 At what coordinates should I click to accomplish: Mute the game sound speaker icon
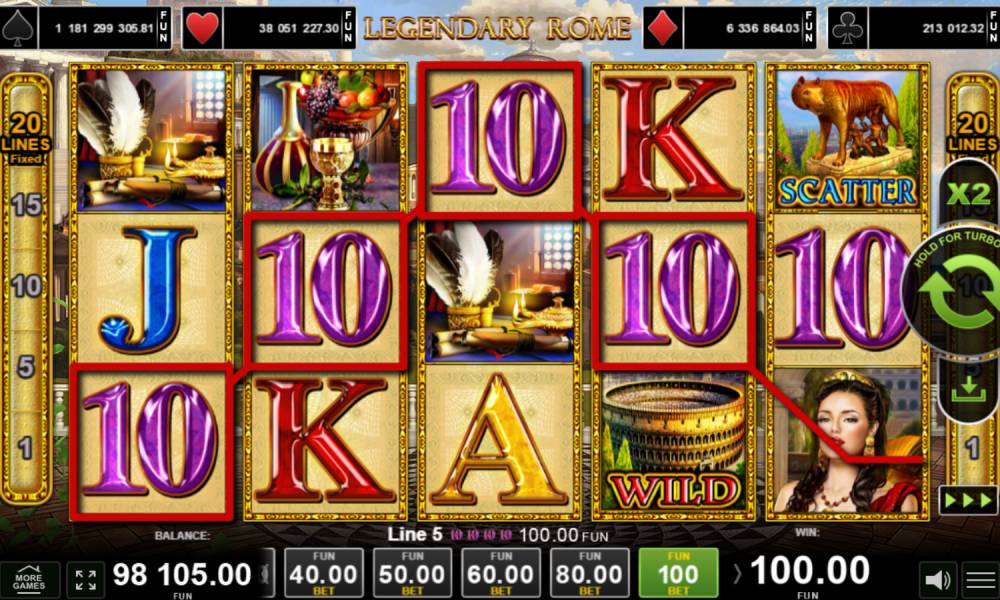pos(938,580)
